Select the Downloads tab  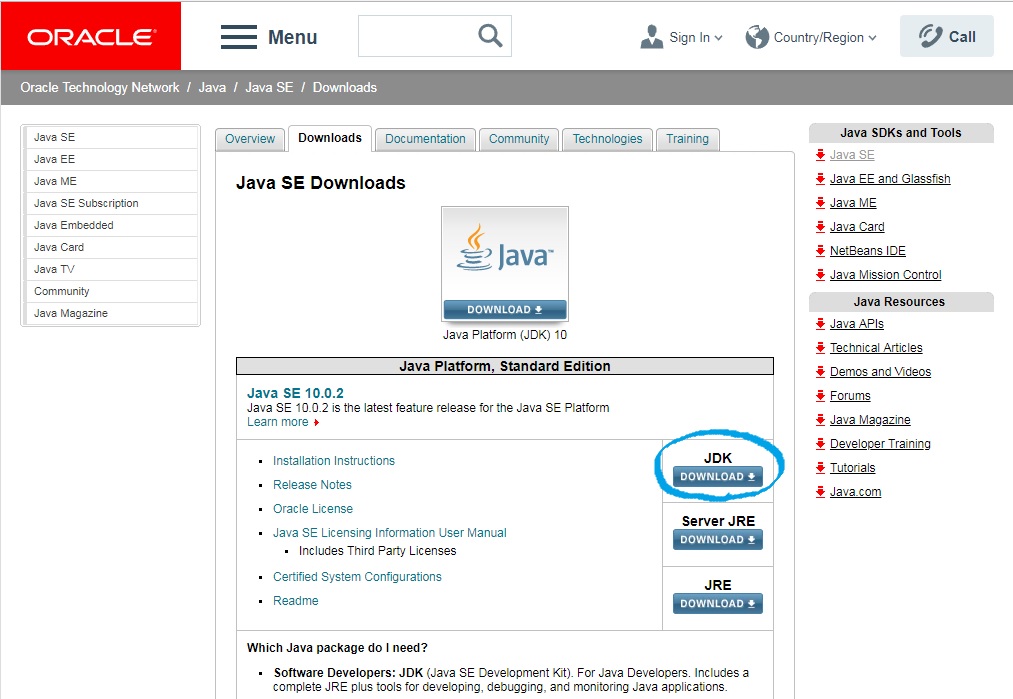coord(330,138)
